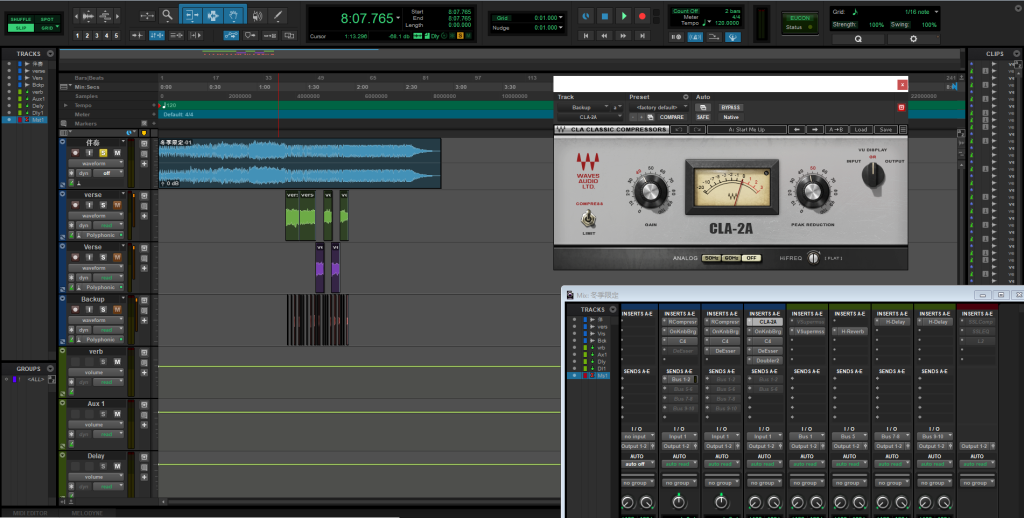Viewport: 1024px width, 518px height.
Task: Open factory default preset dropdown
Action: tap(658, 107)
